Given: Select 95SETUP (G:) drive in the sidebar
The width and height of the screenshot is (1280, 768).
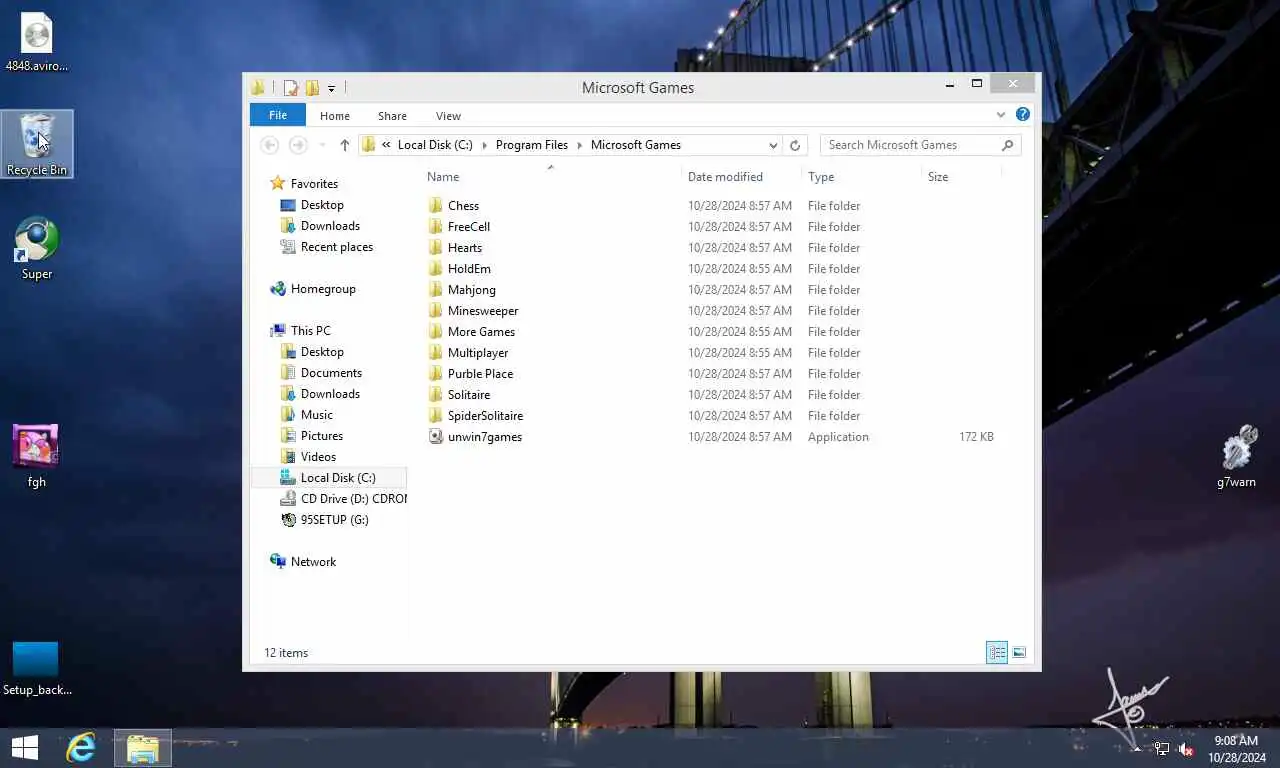Looking at the screenshot, I should click(325, 520).
